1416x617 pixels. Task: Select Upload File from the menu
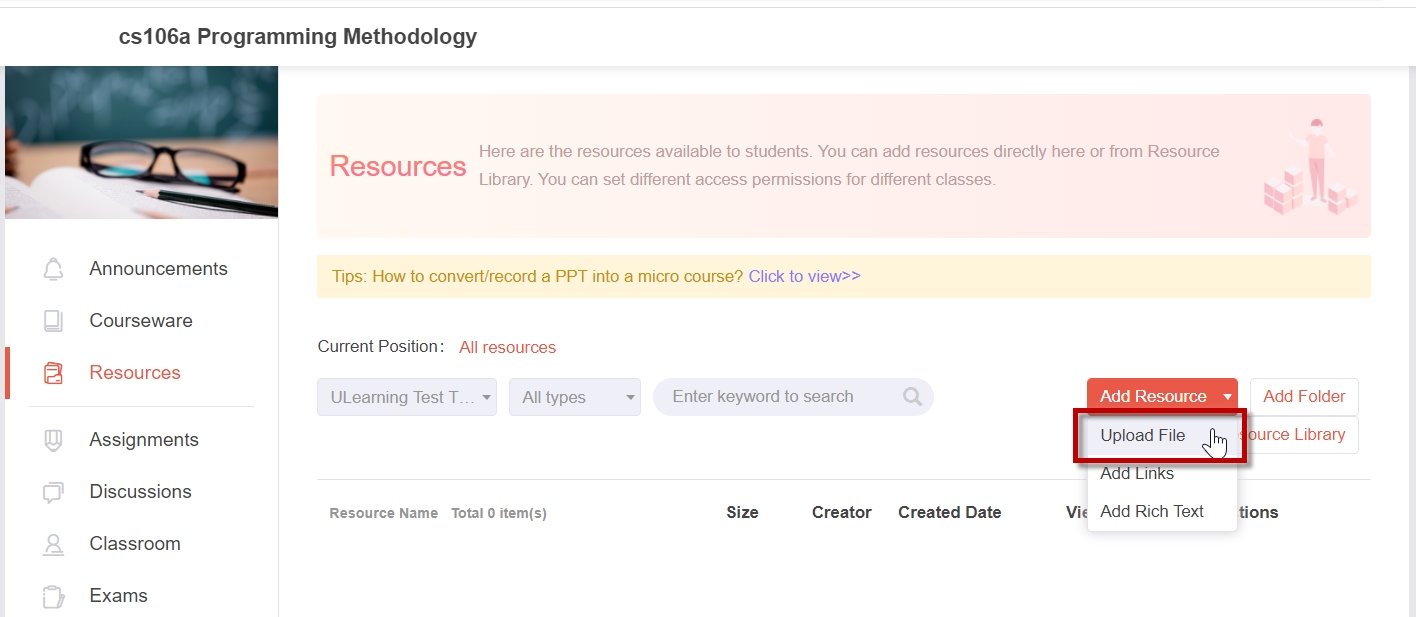pyautogui.click(x=1143, y=436)
